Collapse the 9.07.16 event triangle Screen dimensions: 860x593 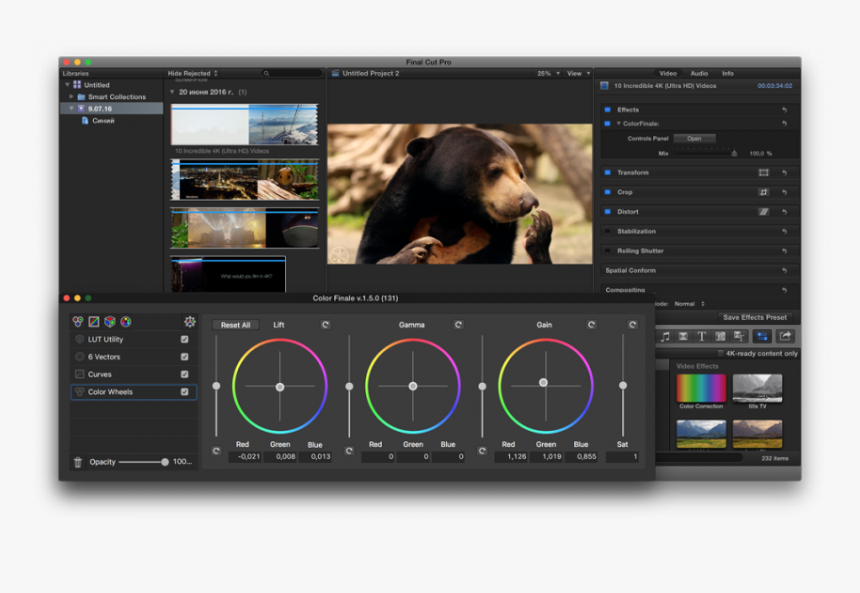(x=71, y=109)
